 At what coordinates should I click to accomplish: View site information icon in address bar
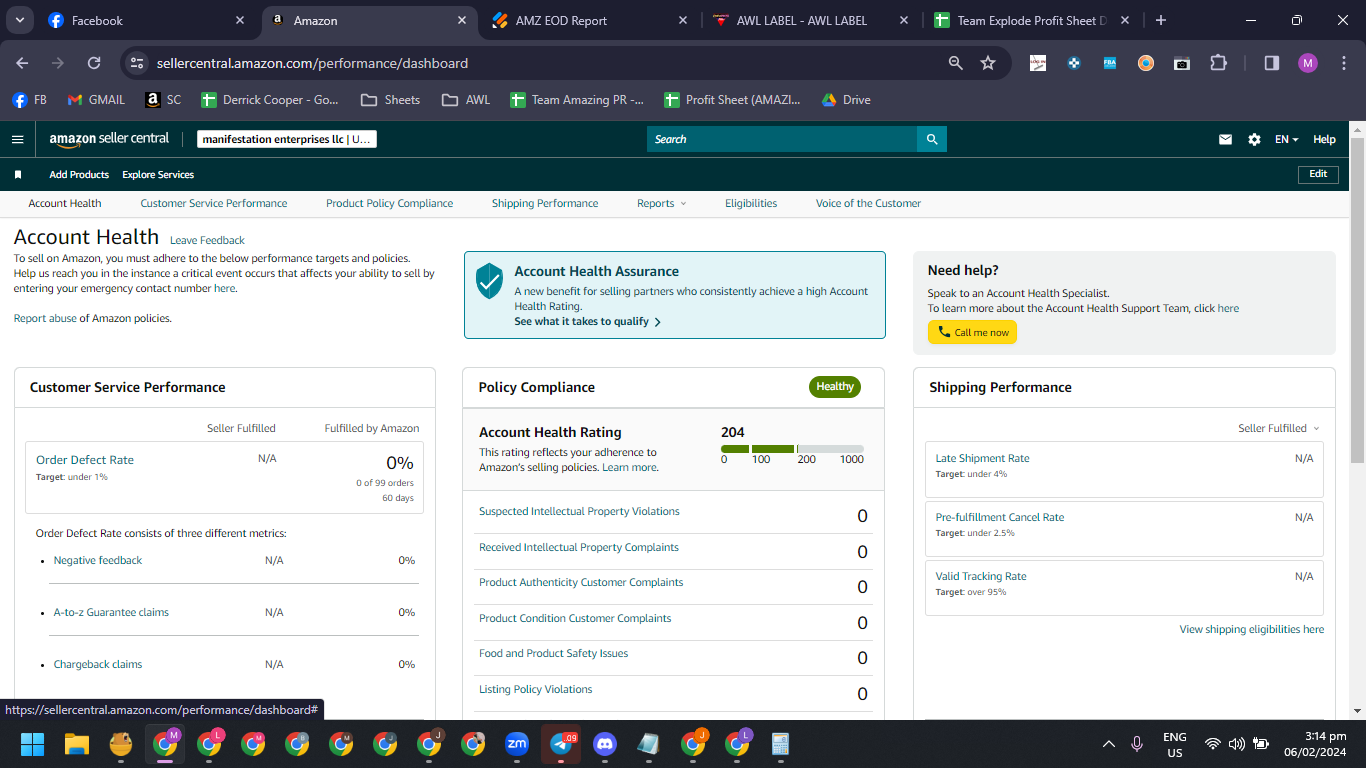137,63
